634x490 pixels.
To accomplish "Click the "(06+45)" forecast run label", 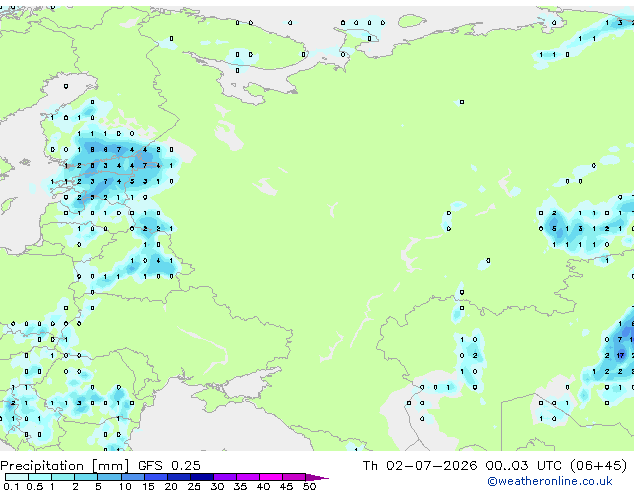I will pyautogui.click(x=598, y=466).
